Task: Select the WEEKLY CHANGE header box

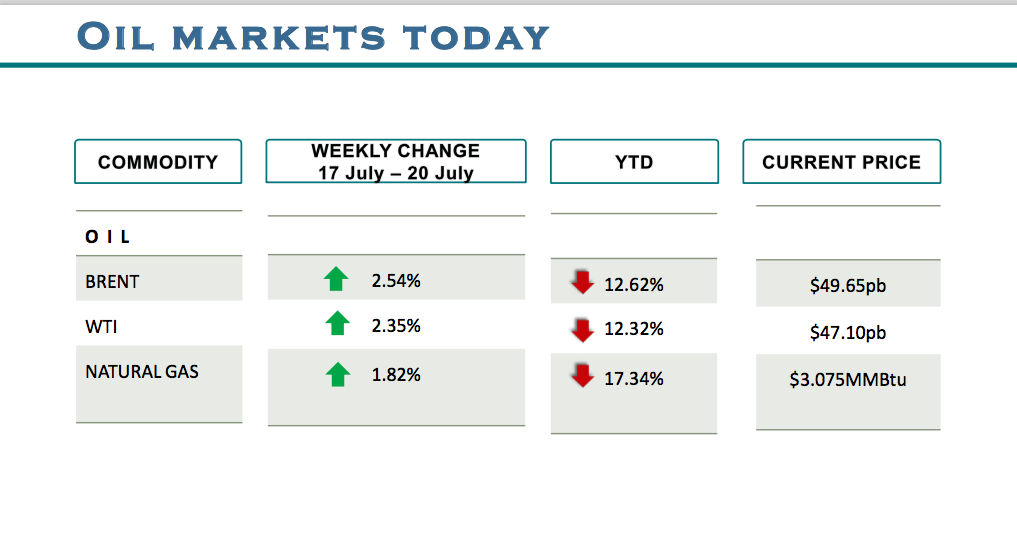Action: click(395, 162)
